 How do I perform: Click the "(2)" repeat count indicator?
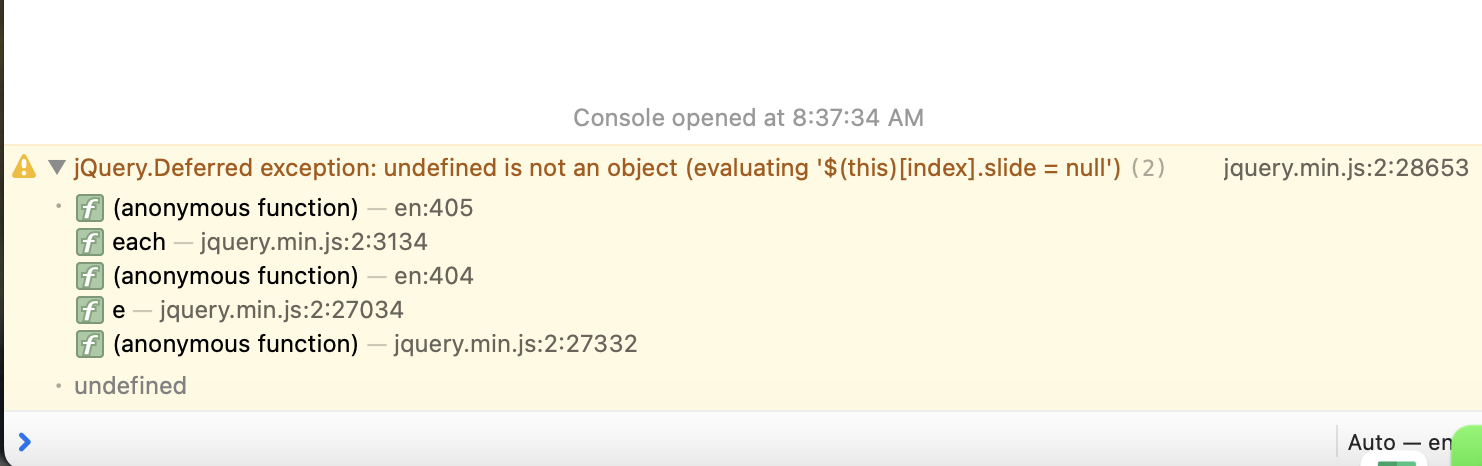coord(1148,168)
